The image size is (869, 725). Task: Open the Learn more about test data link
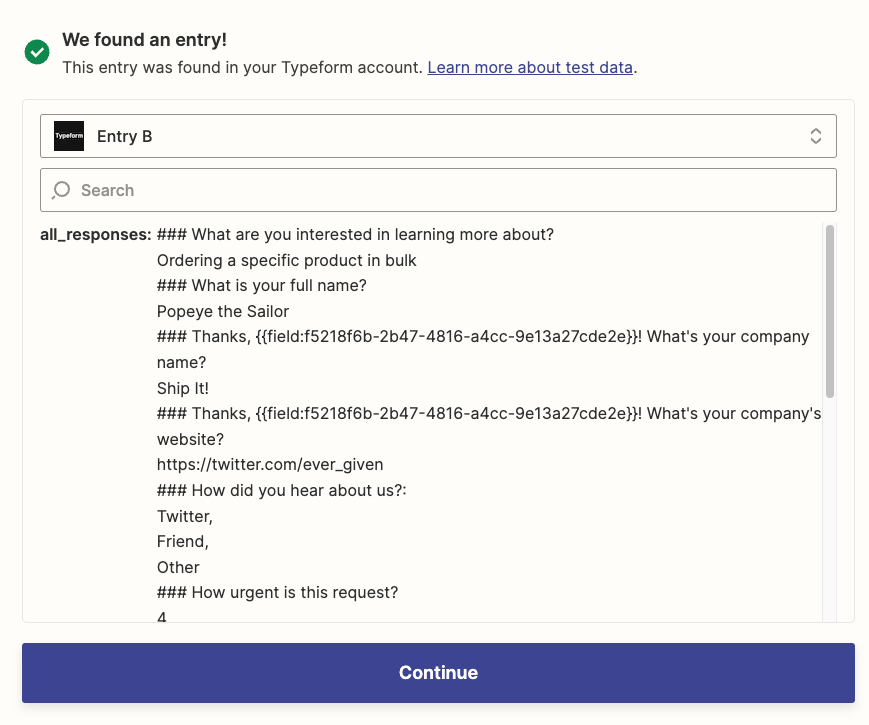pyautogui.click(x=530, y=68)
